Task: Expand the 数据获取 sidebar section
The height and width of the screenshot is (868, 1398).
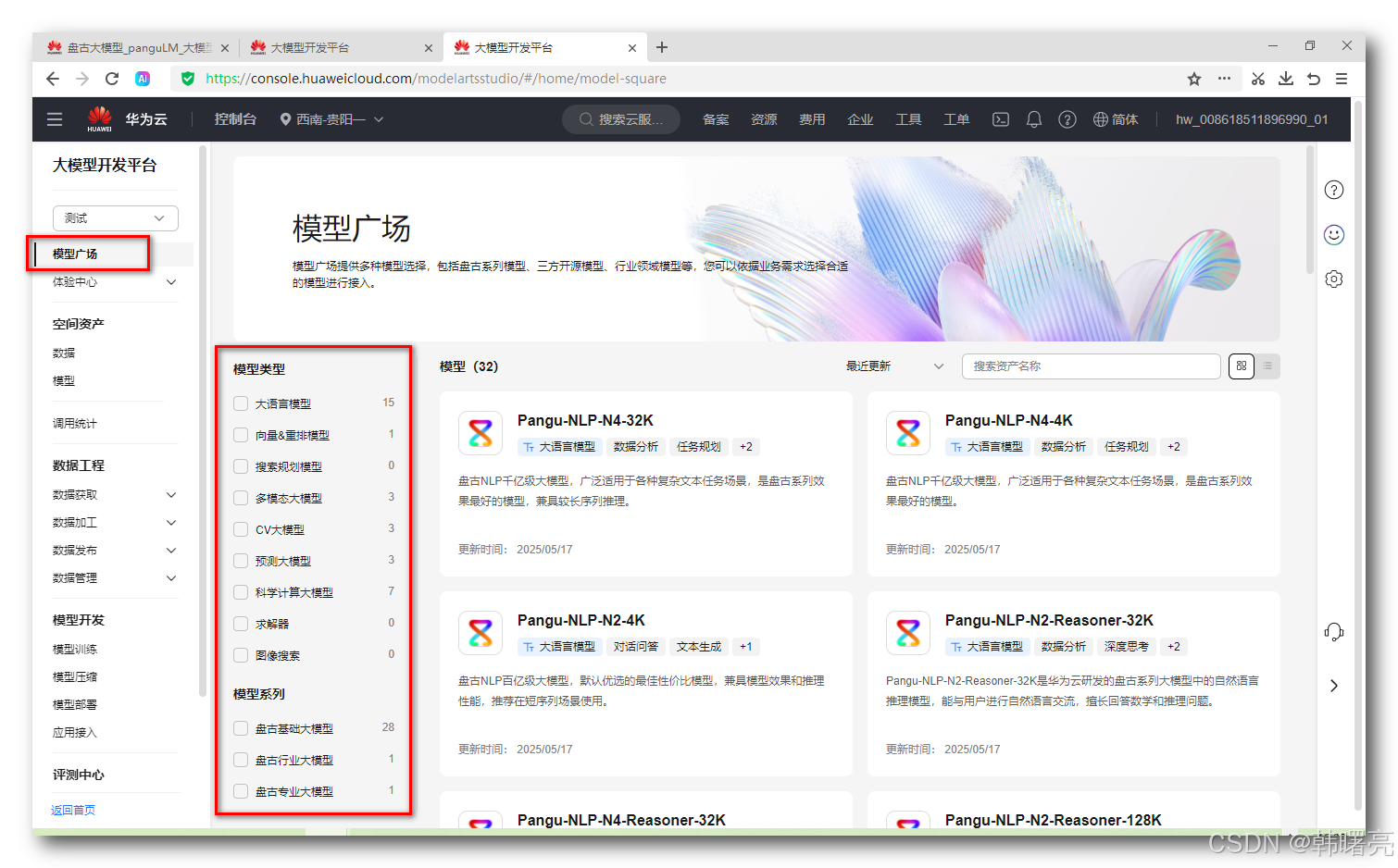Action: (170, 495)
